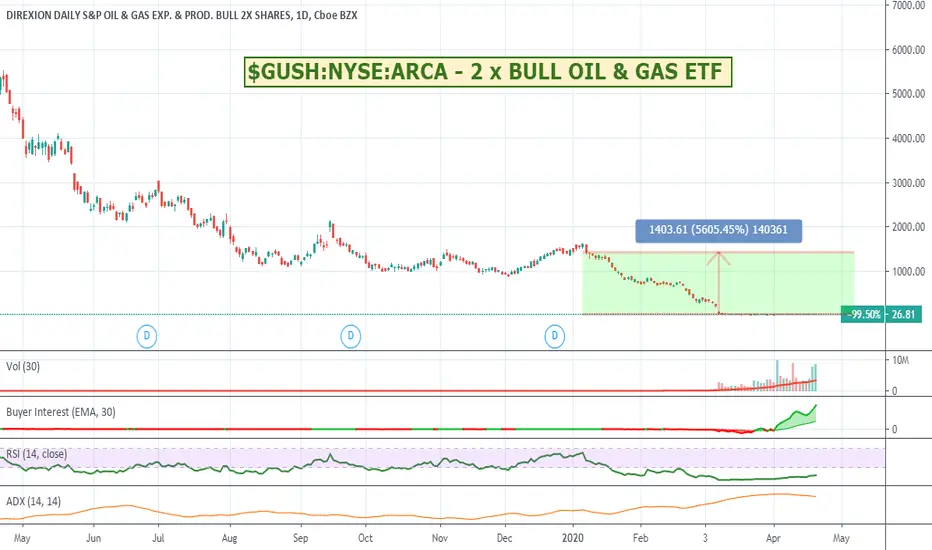
Task: Click the 7000.00 price axis label
Action: 908,5
